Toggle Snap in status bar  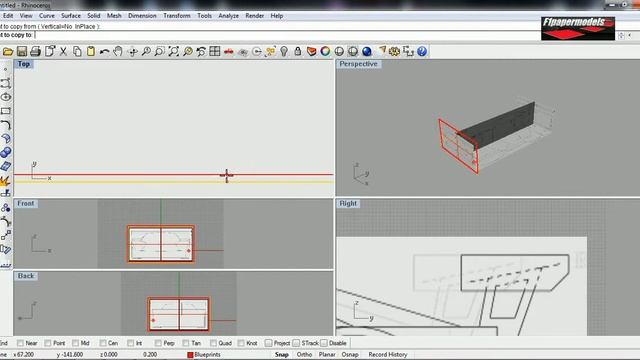tap(282, 355)
